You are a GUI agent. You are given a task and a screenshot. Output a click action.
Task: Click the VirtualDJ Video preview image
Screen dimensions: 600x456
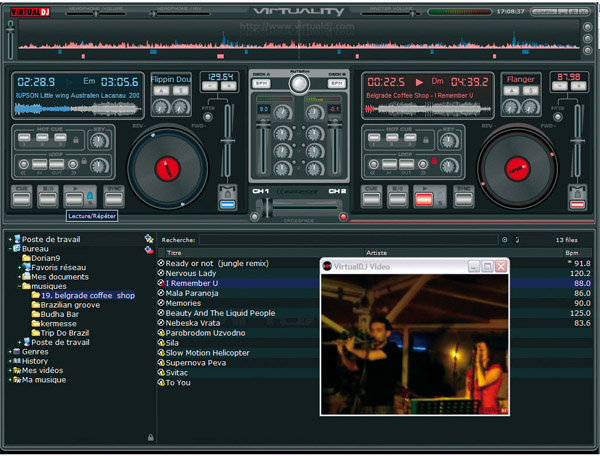point(414,344)
